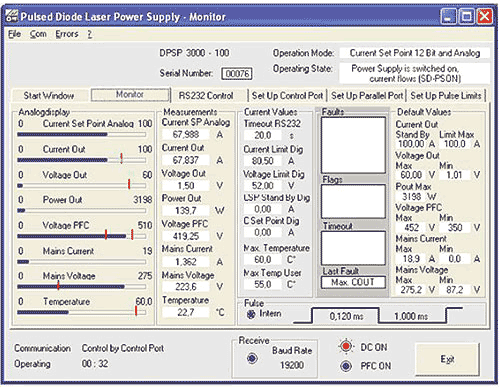
Task: Maximize the Monitor window
Action: coord(467,16)
